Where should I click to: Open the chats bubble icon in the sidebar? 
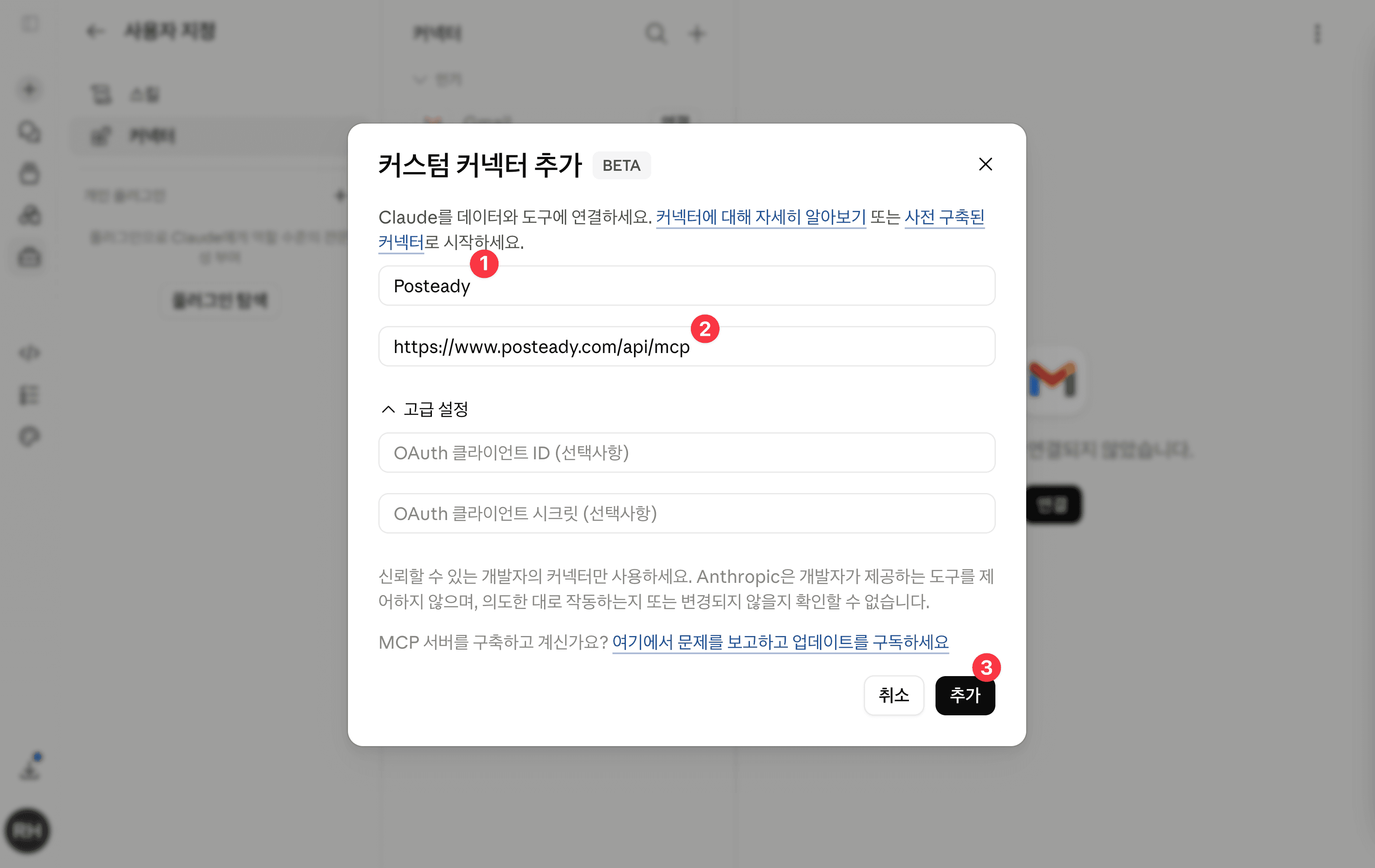coord(30,131)
